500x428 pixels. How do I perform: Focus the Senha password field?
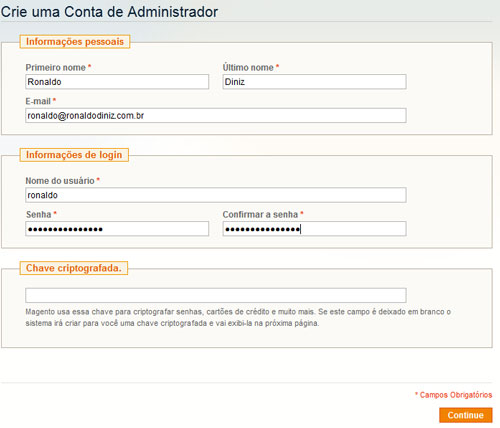[117, 229]
